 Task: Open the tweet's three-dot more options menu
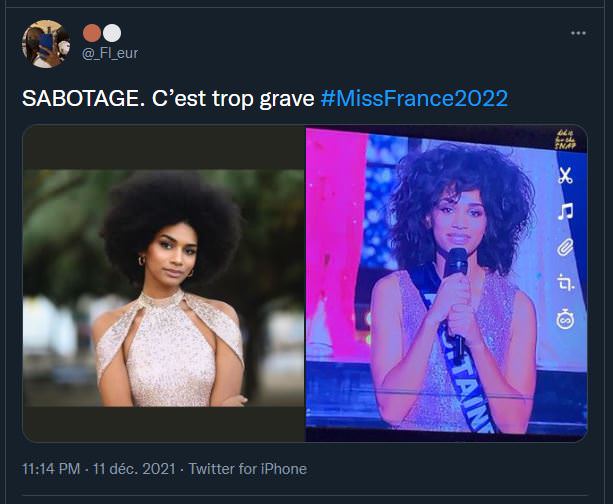coord(578,33)
